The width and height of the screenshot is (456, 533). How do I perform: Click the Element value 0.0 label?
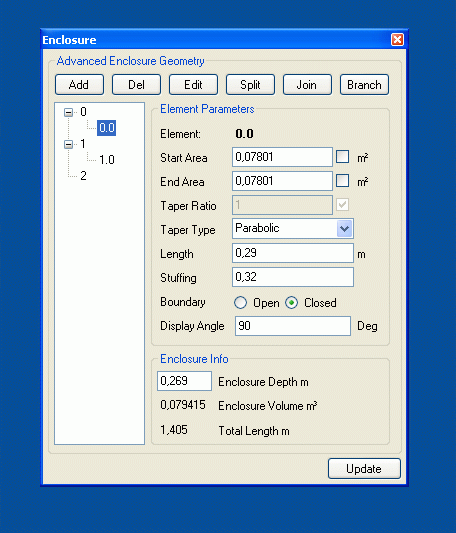pyautogui.click(x=244, y=134)
